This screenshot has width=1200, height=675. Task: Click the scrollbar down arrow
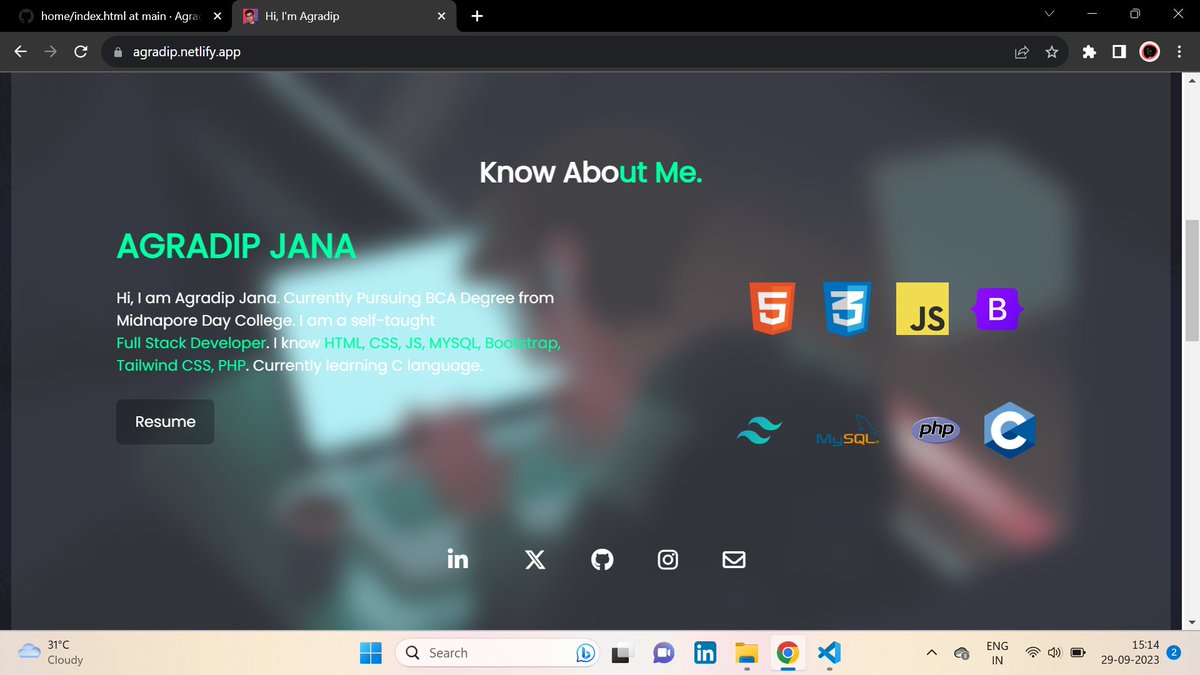point(1191,621)
